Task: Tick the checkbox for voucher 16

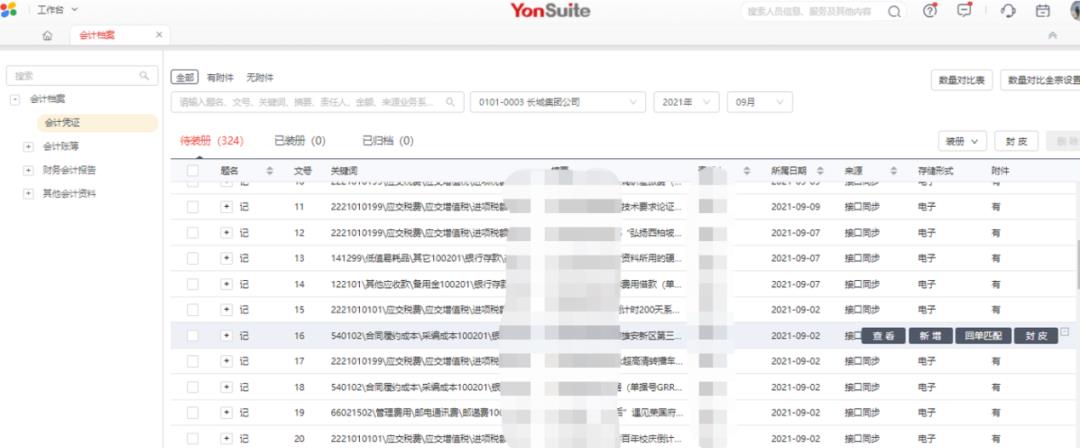Action: point(193,336)
